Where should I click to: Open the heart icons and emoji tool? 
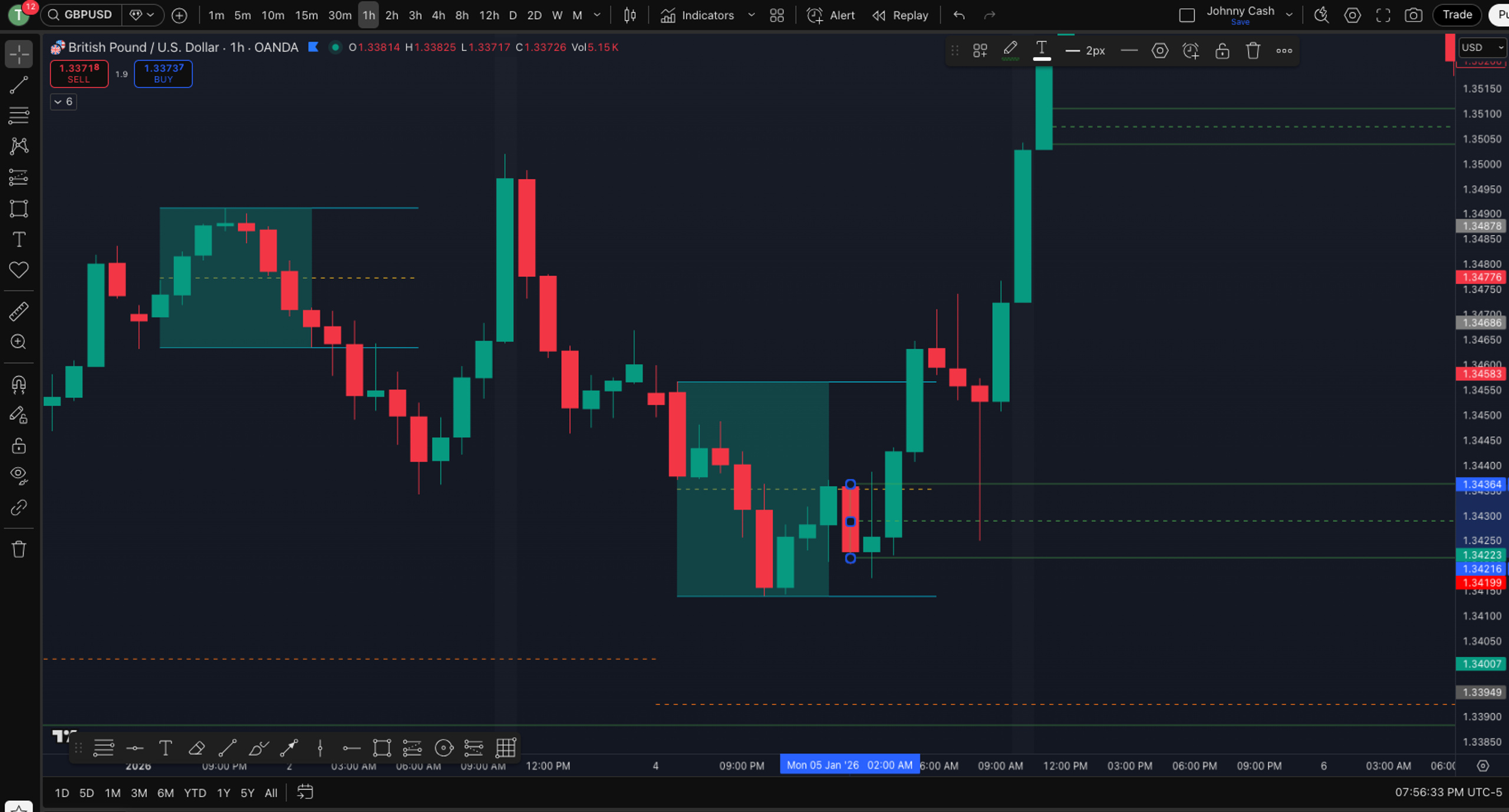coord(19,270)
